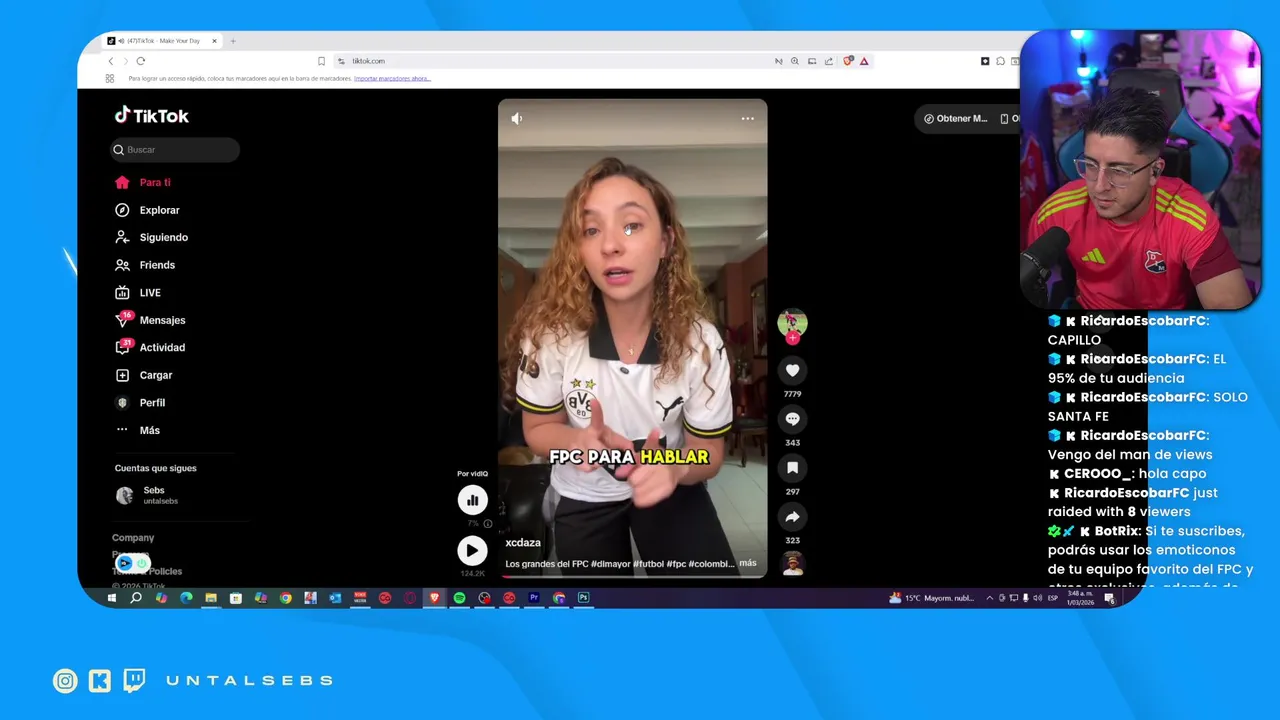Save the video with bookmark icon

point(792,468)
